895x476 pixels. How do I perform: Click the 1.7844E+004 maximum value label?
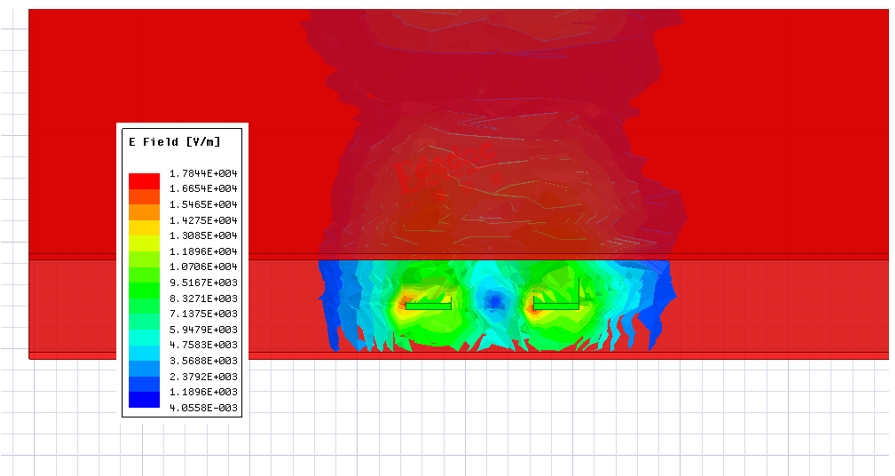(203, 173)
